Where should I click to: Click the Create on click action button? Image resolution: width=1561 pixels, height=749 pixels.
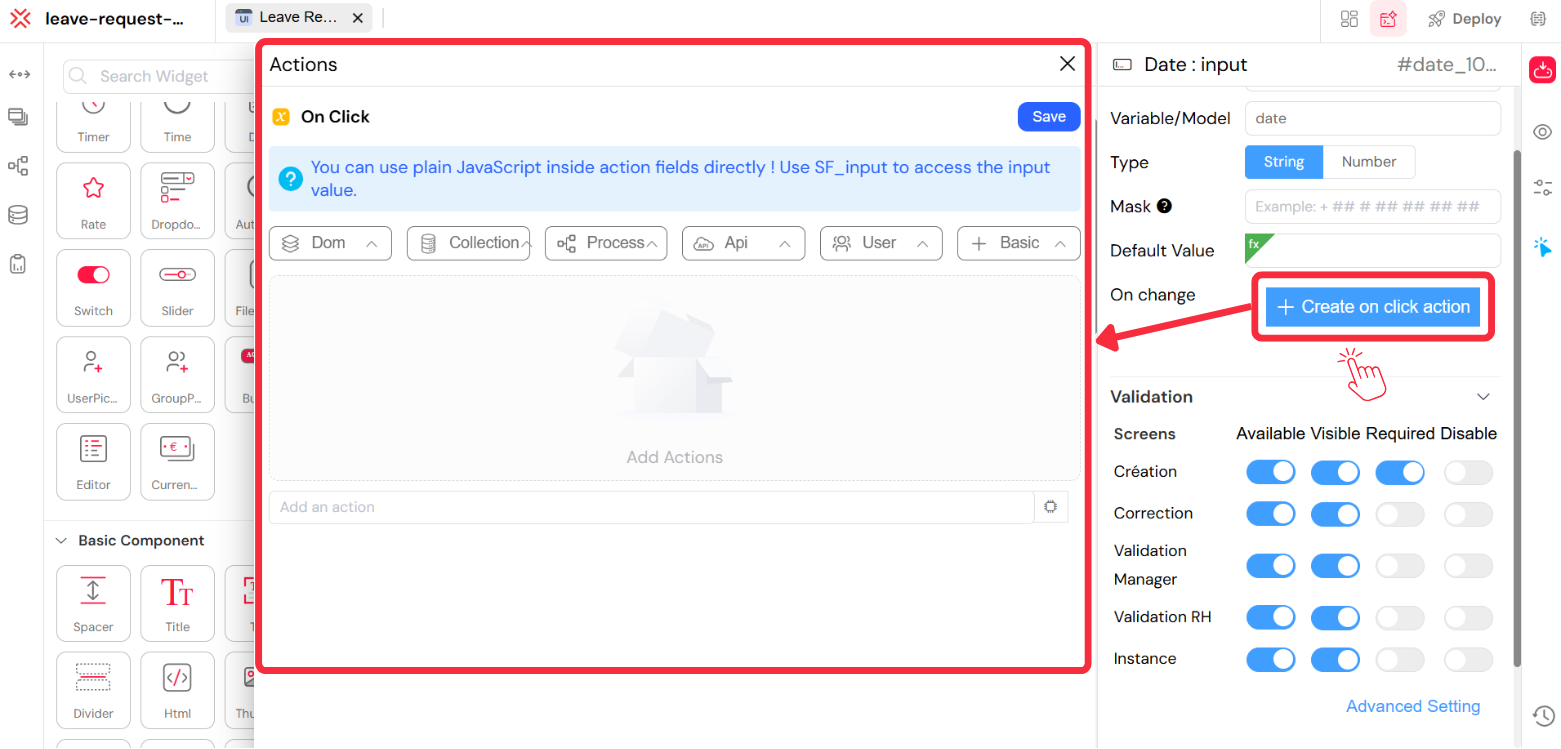point(1372,306)
